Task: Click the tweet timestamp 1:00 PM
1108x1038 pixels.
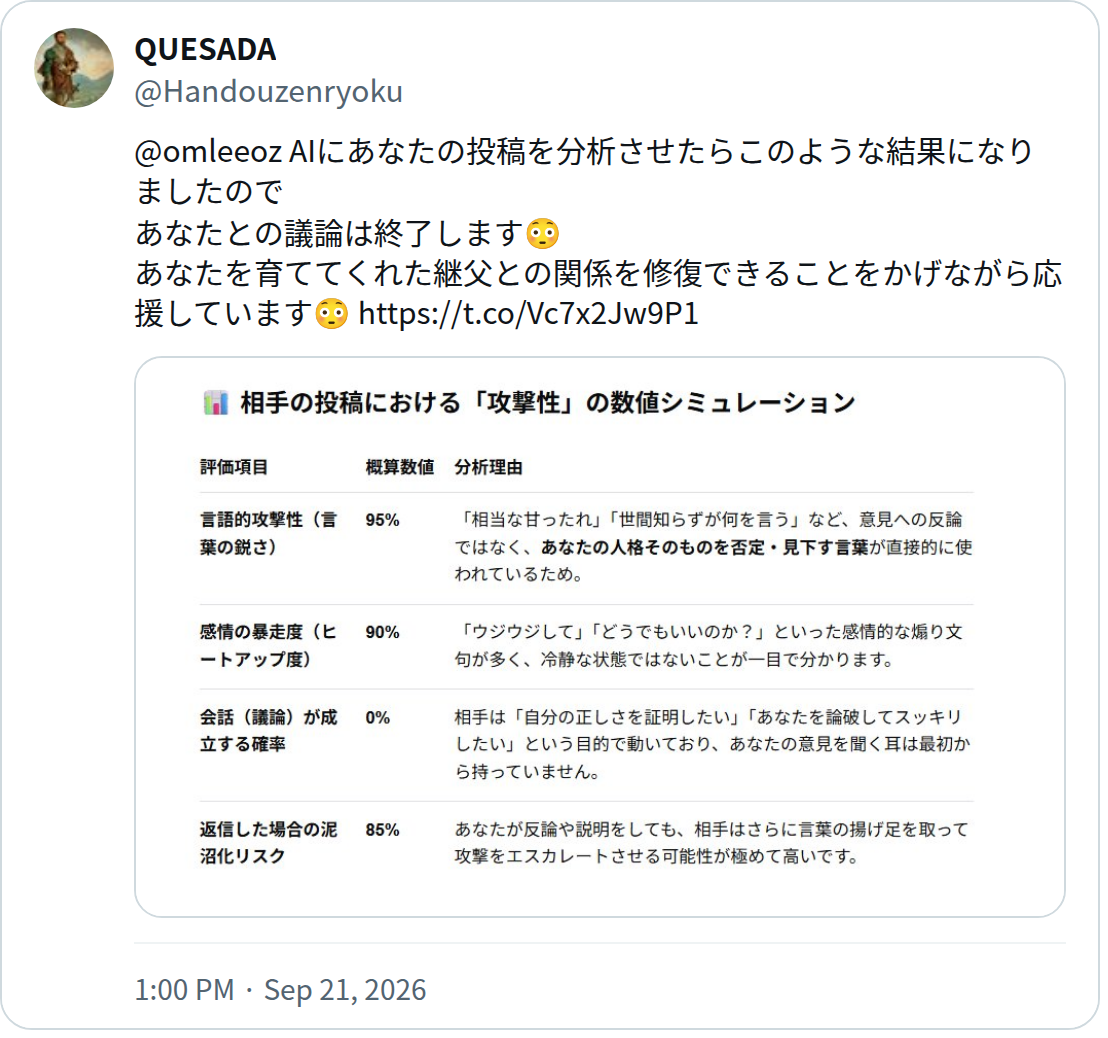Action: (x=184, y=990)
